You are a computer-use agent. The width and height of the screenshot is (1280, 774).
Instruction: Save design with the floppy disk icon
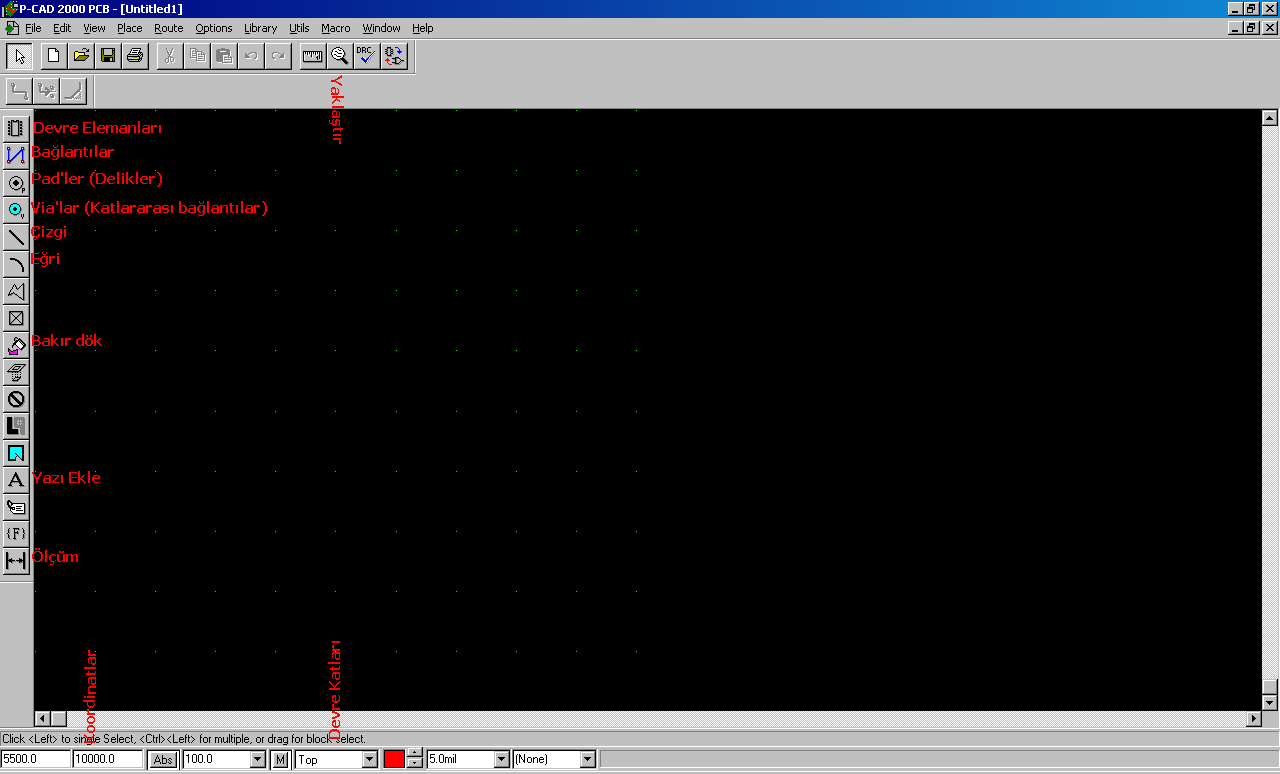tap(108, 56)
